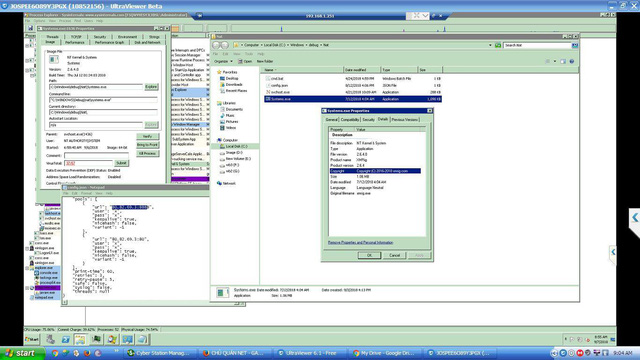640x360 pixels.
Task: Click Remove Properties and Personal Information link
Action: [x=360, y=242]
